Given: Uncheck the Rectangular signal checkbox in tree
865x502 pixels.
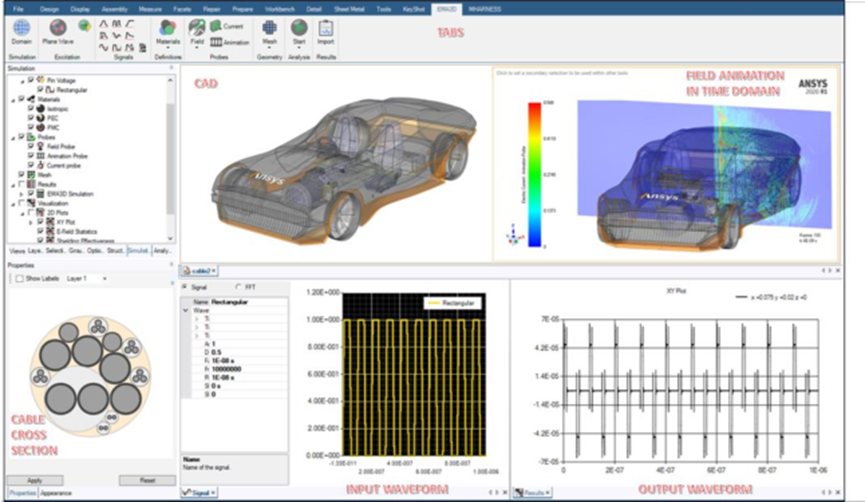Looking at the screenshot, I should pos(40,89).
